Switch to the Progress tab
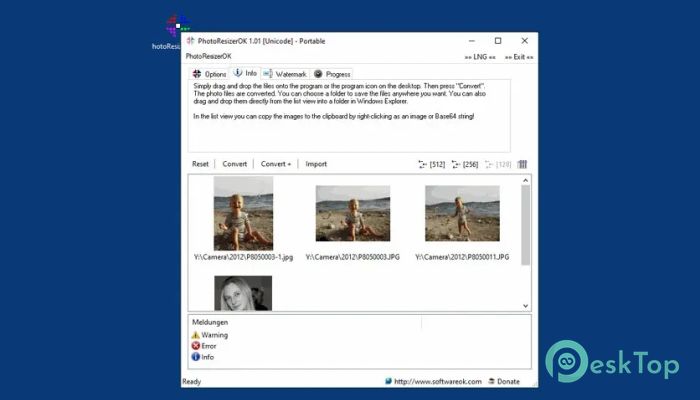The image size is (700, 400). coord(332,74)
